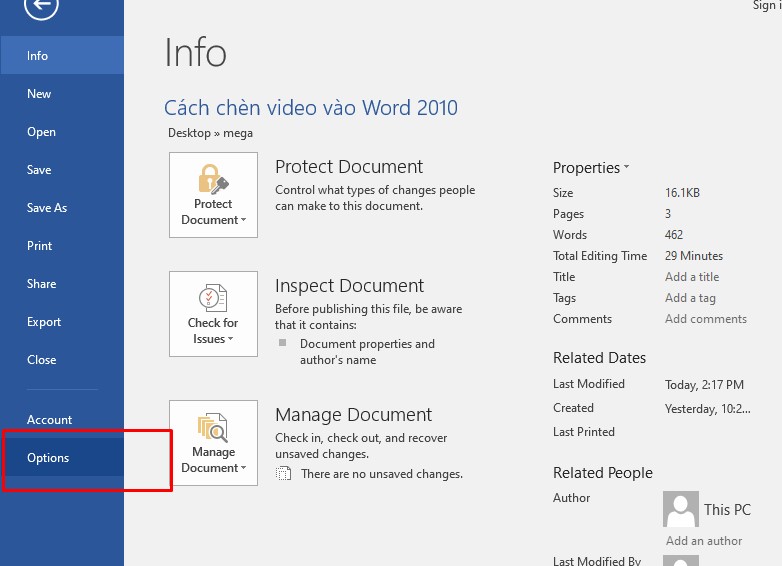Click the Desktop » mega file path
The width and height of the screenshot is (782, 566).
click(x=210, y=133)
